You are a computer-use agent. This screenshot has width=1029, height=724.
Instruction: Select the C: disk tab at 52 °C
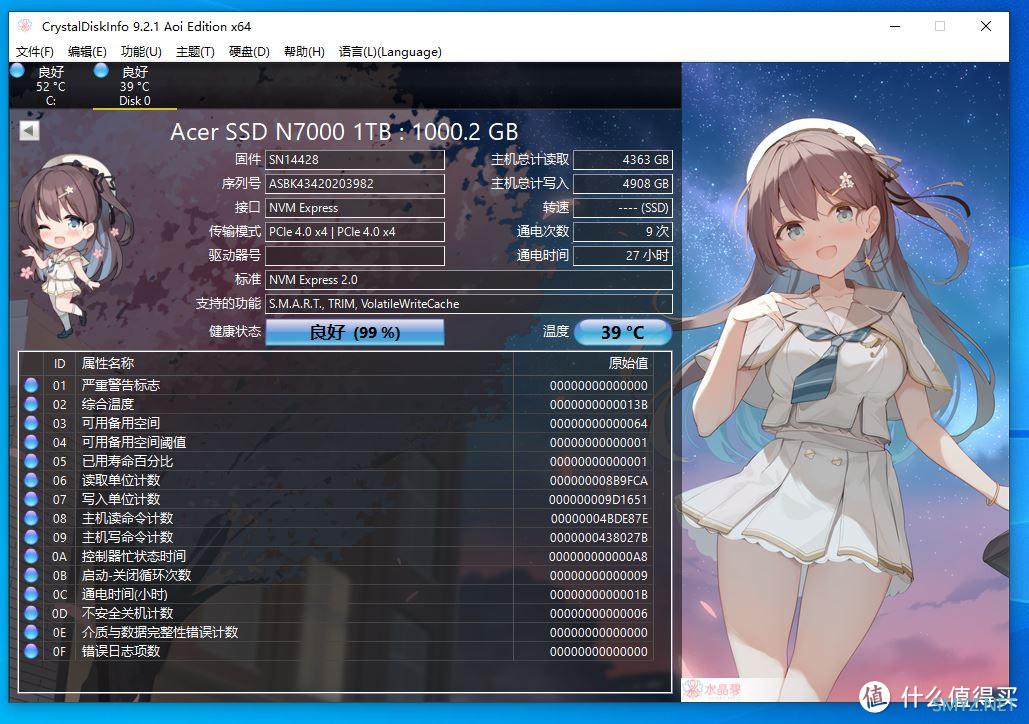click(x=51, y=86)
